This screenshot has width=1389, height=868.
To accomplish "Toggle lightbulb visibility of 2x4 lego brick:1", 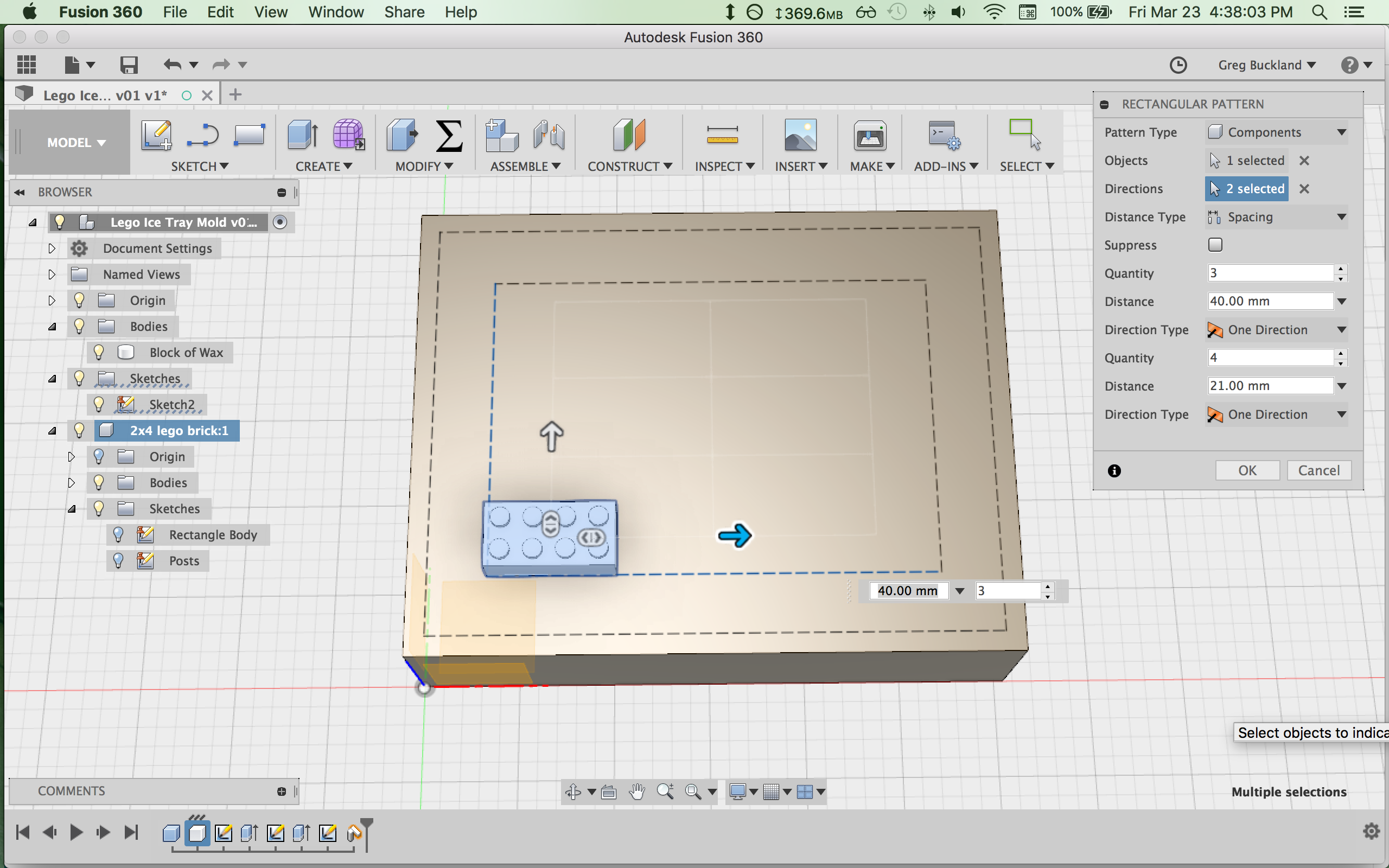I will click(79, 431).
